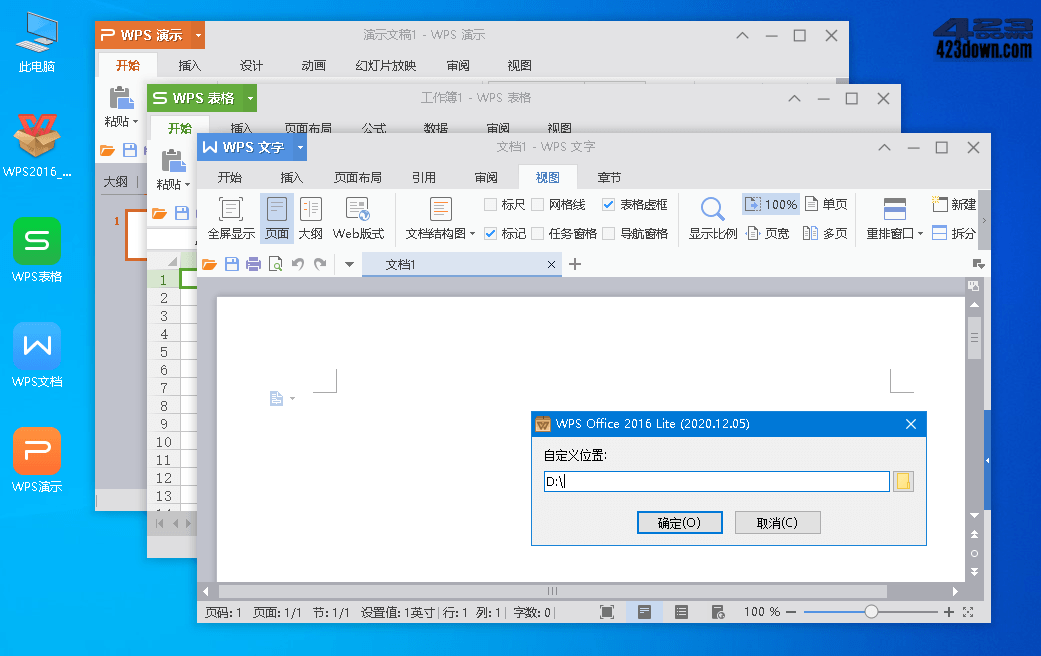The image size is (1041, 656).
Task: Enable the 标尺 ruler checkbox
Action: click(x=488, y=204)
